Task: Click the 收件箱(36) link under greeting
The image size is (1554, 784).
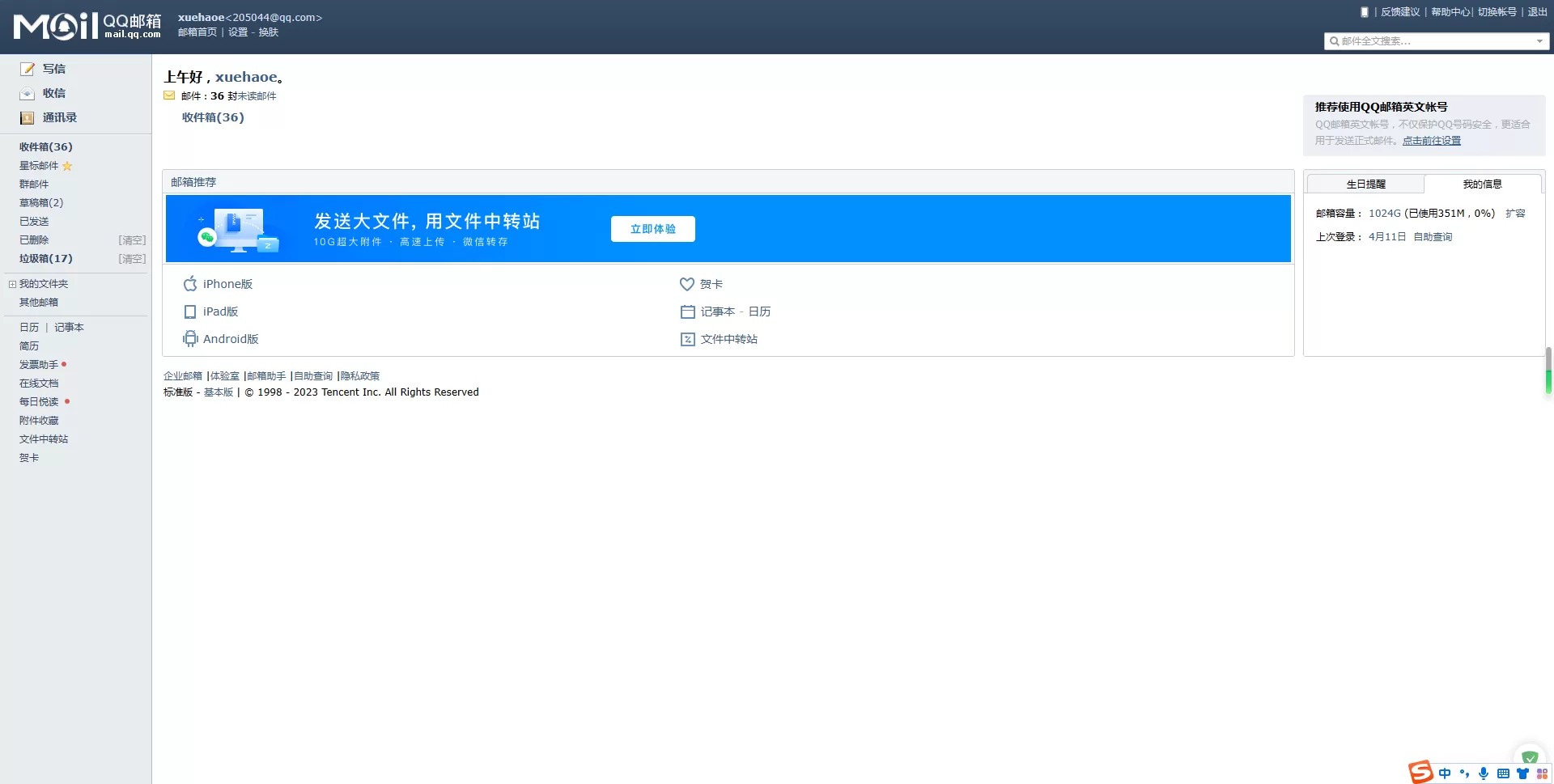Action: (x=213, y=117)
